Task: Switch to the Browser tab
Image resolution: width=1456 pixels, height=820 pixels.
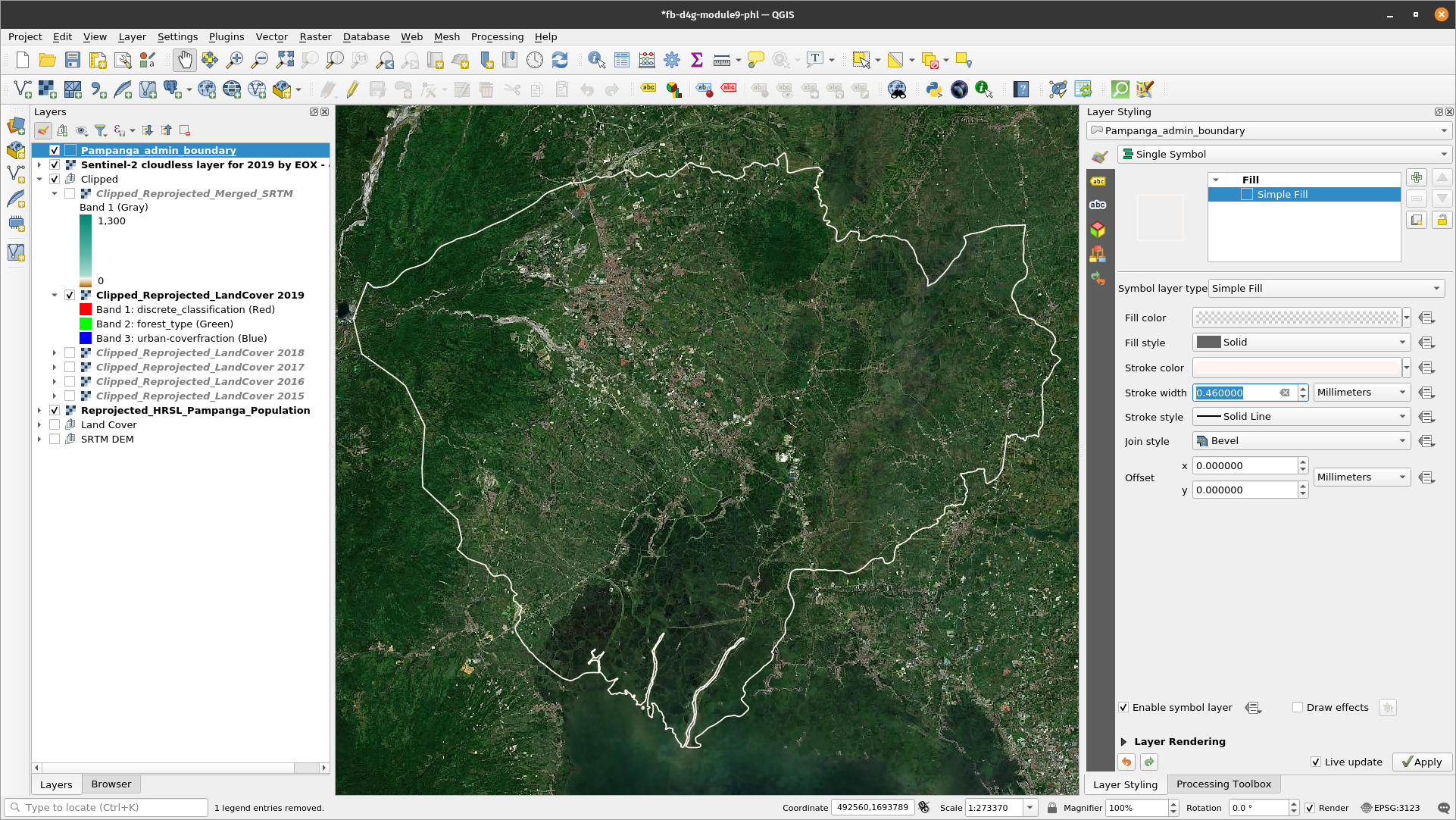Action: (x=110, y=783)
